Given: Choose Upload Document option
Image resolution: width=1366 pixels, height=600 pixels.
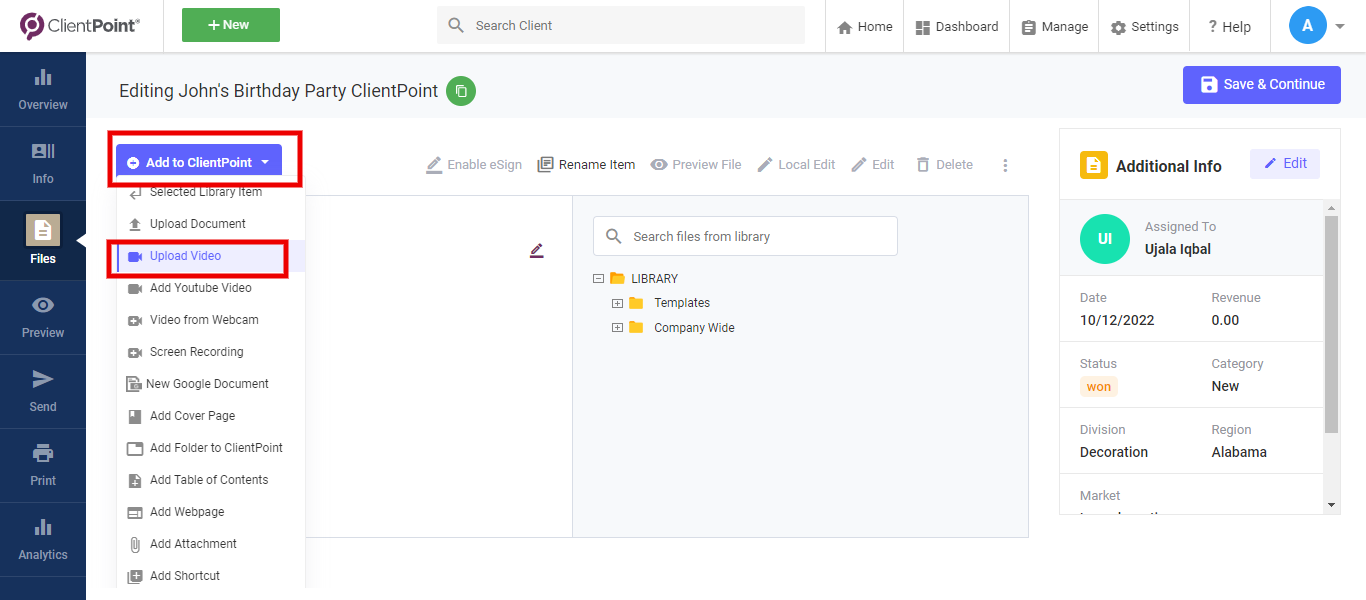Looking at the screenshot, I should [196, 224].
